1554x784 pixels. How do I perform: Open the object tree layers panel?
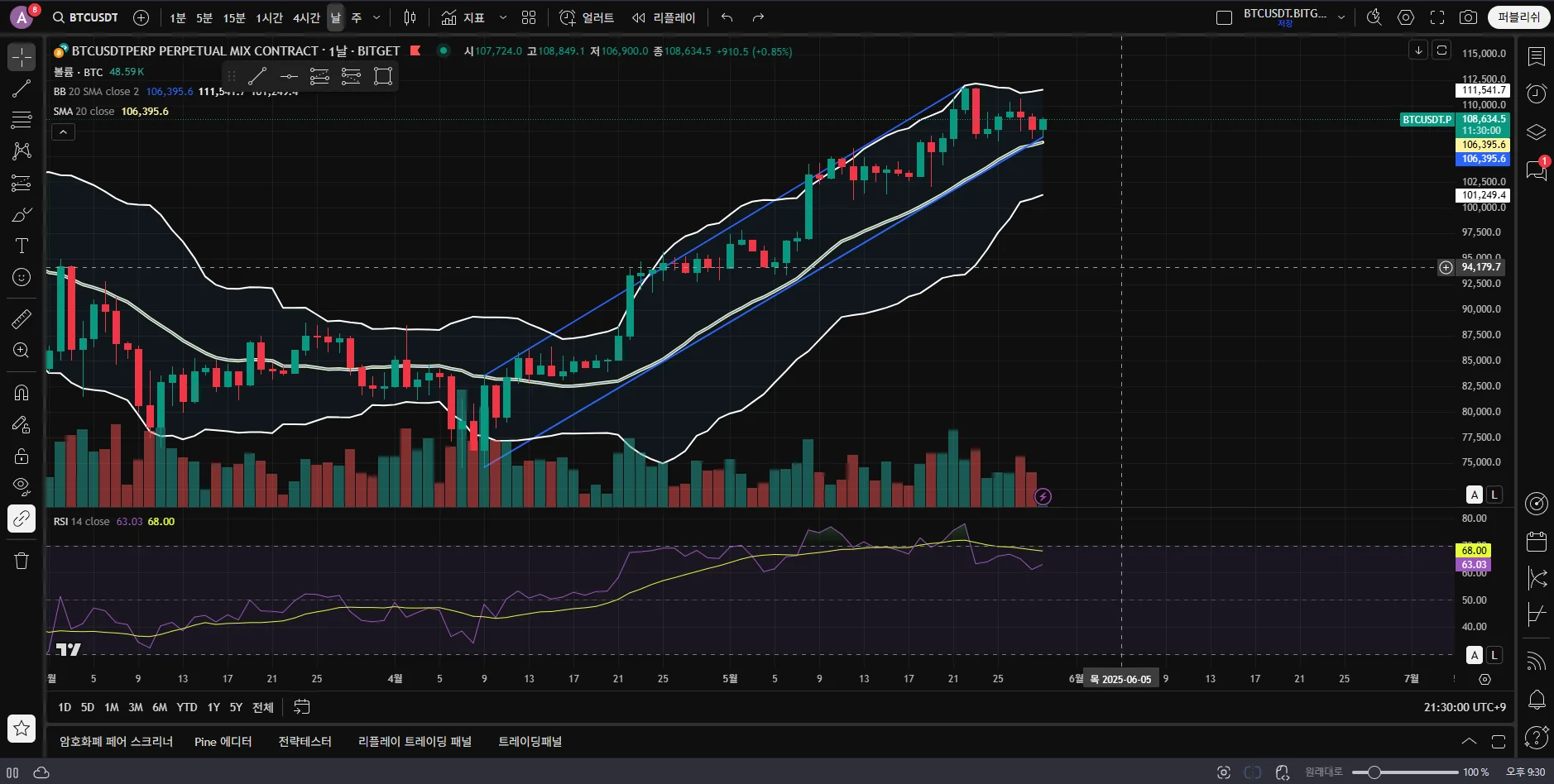[x=1537, y=132]
